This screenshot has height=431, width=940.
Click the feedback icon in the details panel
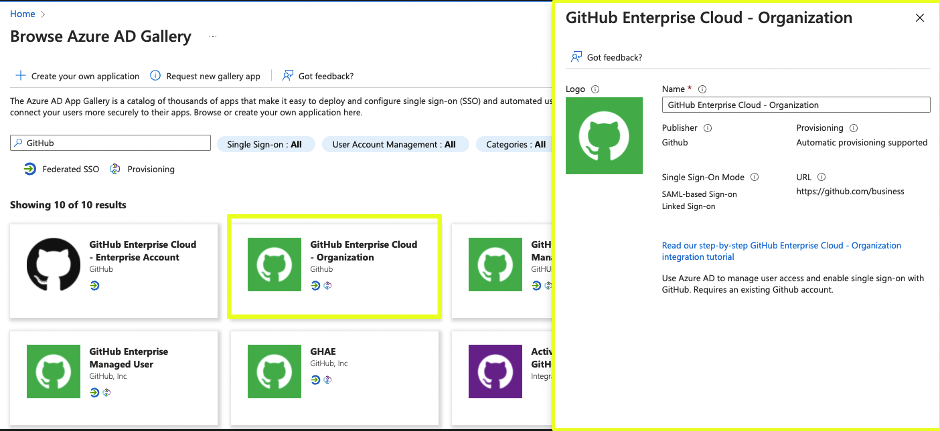(x=576, y=57)
